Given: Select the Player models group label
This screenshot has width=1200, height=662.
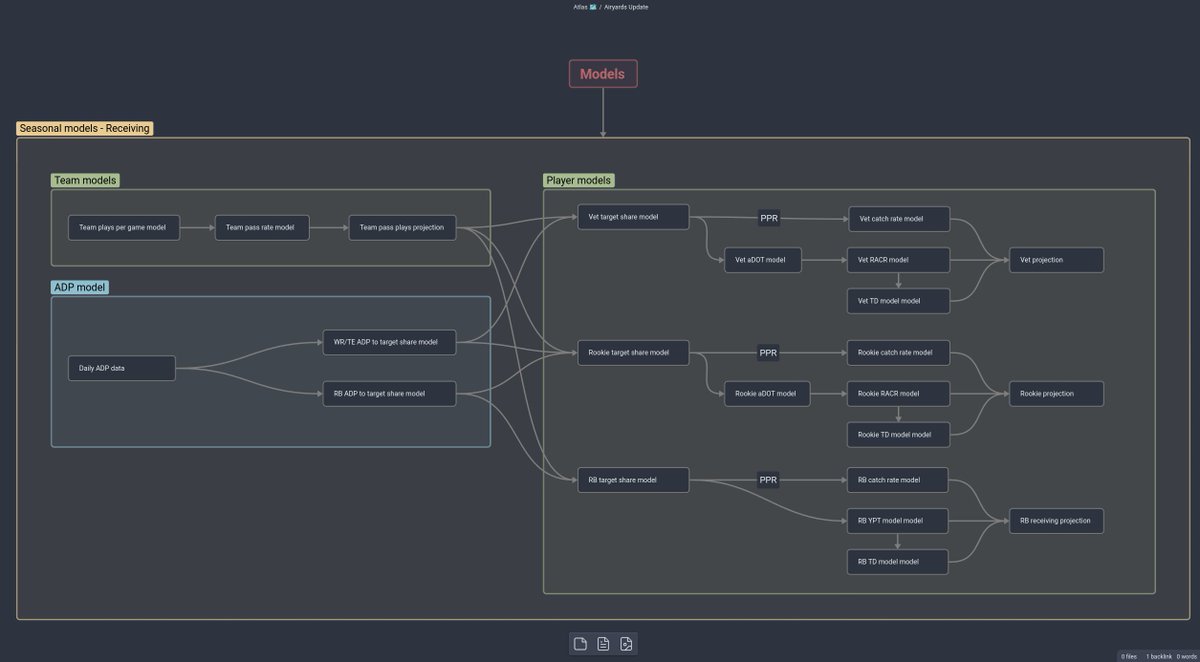Looking at the screenshot, I should coord(578,180).
